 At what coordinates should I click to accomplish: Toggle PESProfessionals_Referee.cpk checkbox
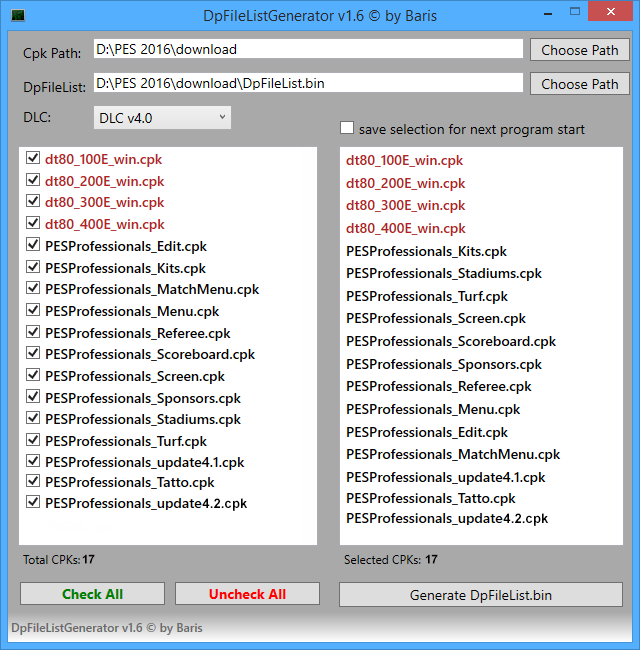33,332
